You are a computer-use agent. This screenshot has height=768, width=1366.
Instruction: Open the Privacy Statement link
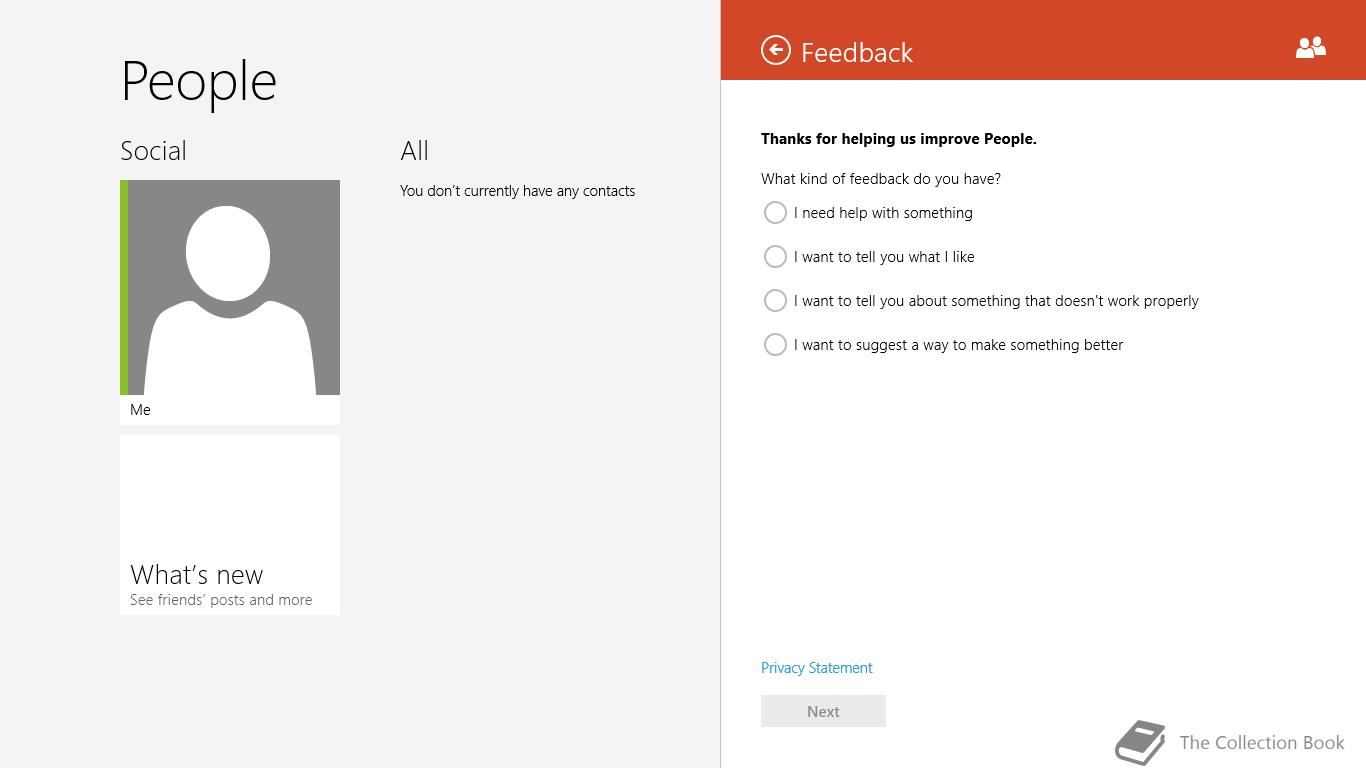point(816,668)
